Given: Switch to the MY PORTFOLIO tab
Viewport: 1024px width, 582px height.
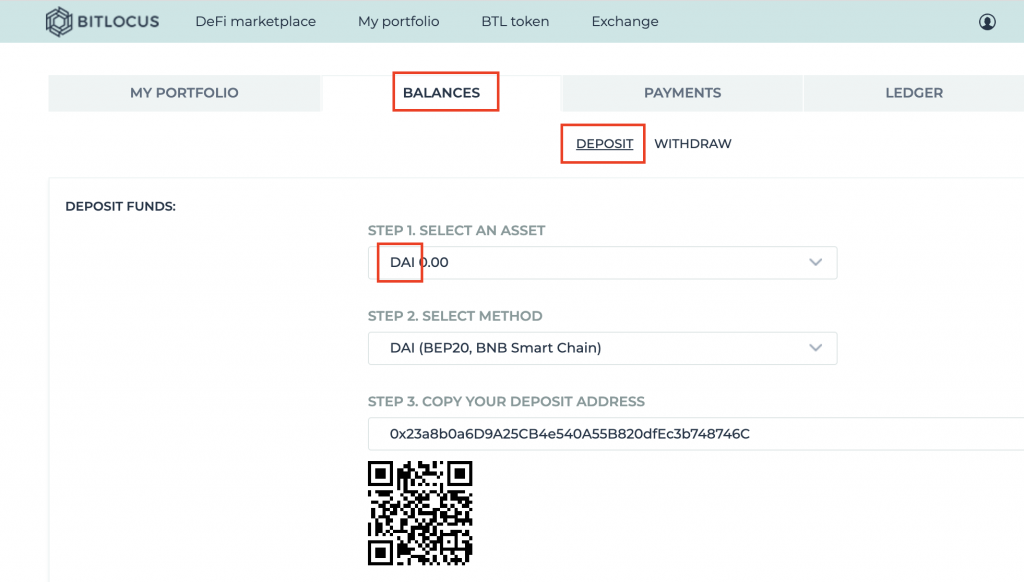Looking at the screenshot, I should pos(184,93).
